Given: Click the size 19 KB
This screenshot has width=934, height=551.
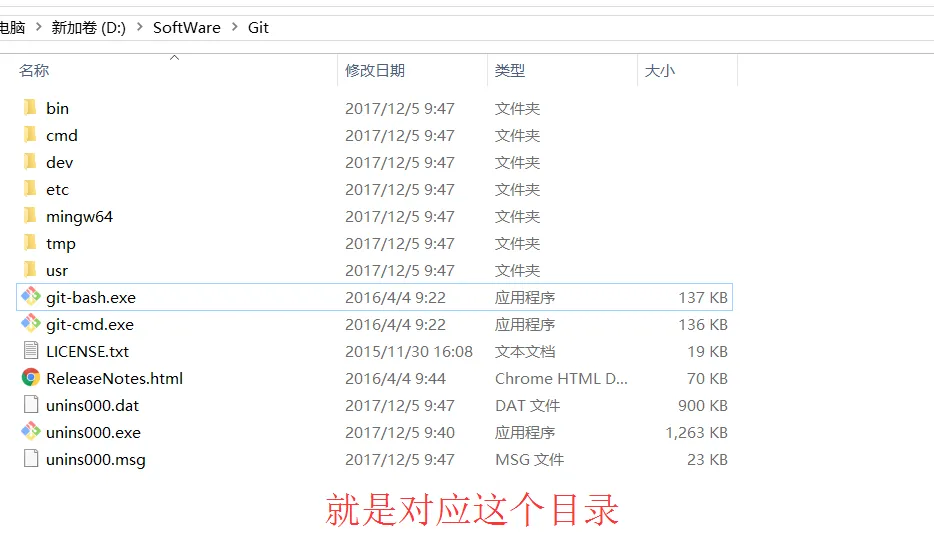Looking at the screenshot, I should [x=707, y=351].
